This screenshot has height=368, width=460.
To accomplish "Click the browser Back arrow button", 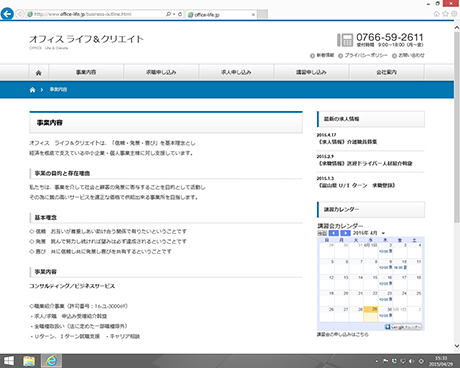I will [x=7, y=14].
